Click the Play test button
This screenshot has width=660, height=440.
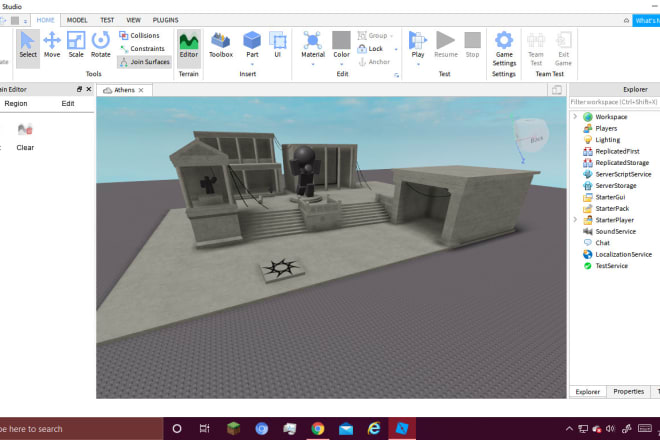(x=418, y=45)
